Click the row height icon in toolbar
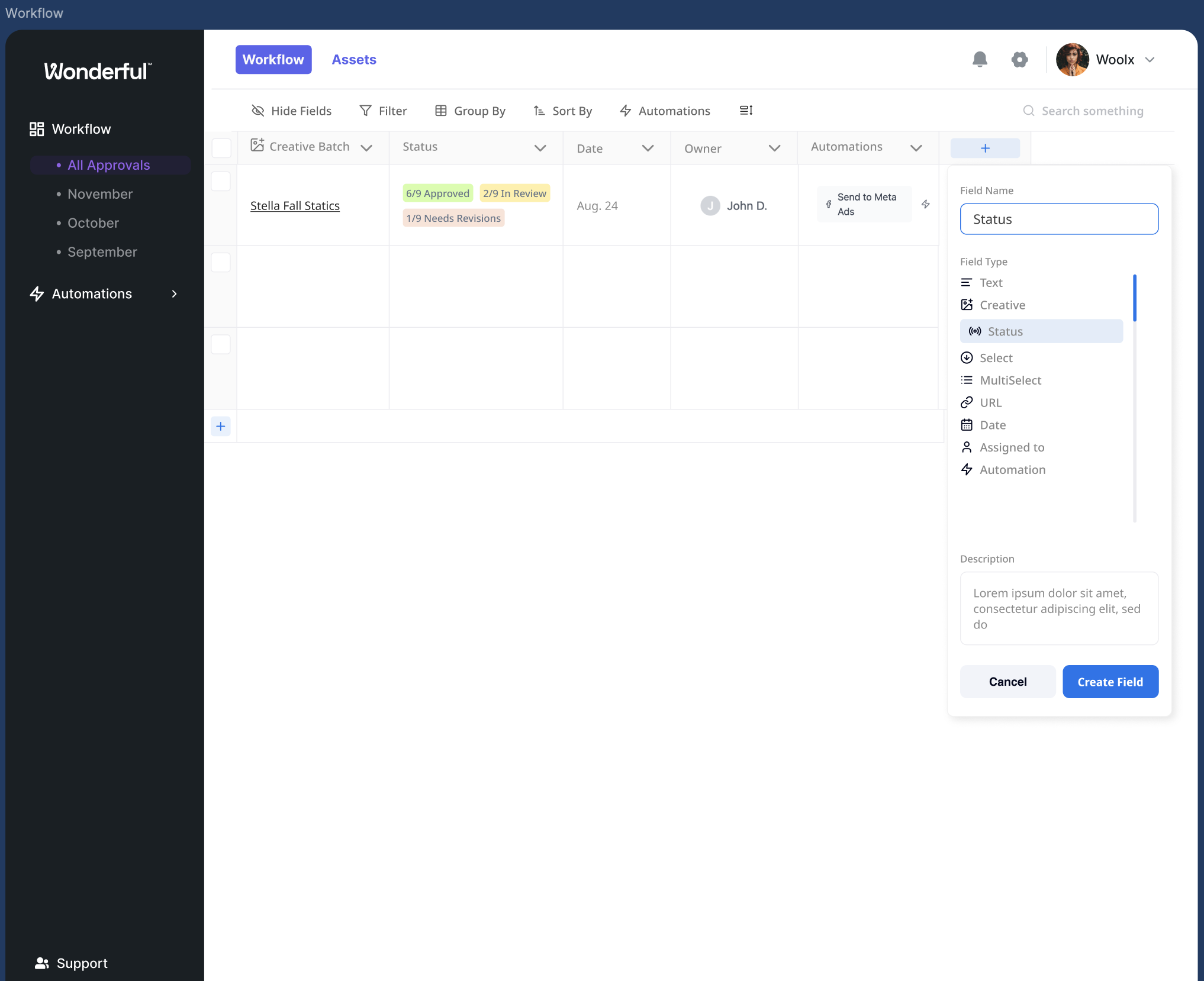 point(746,111)
